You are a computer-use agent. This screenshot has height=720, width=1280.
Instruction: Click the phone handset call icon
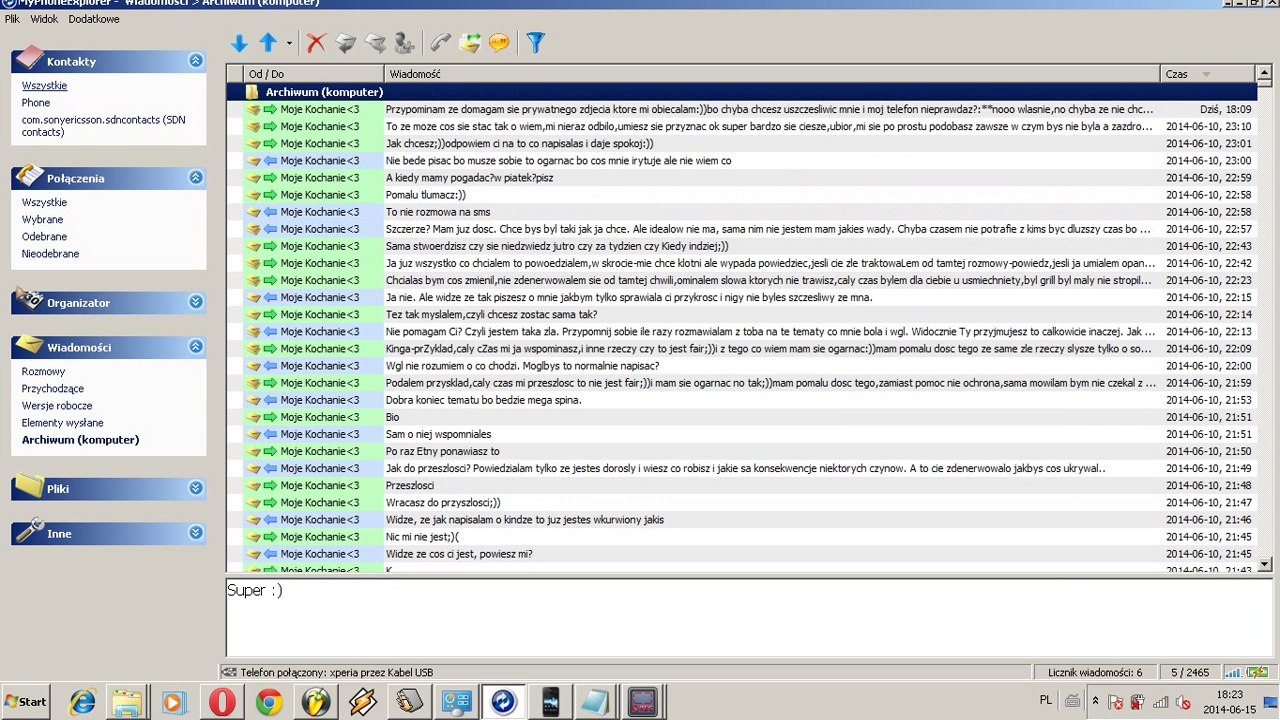coord(440,43)
